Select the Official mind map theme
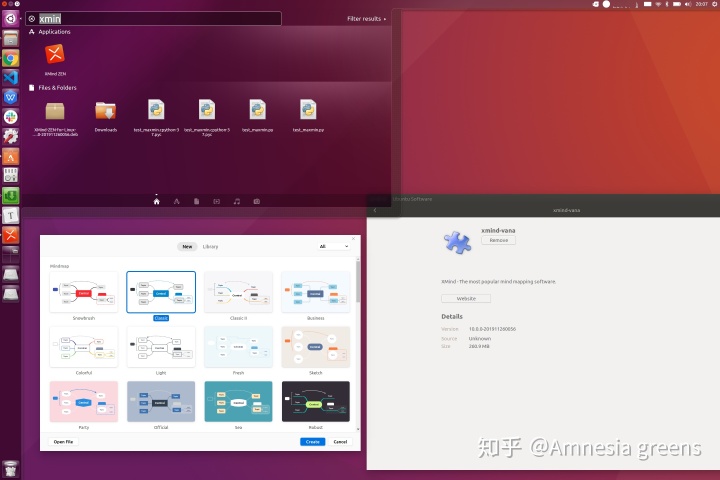The height and width of the screenshot is (480, 720). (161, 401)
